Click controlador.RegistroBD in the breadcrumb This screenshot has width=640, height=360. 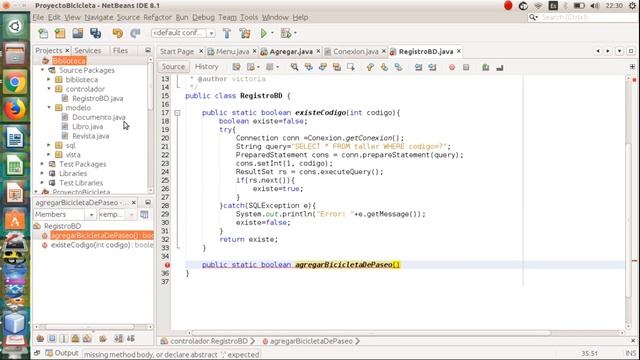(x=209, y=341)
